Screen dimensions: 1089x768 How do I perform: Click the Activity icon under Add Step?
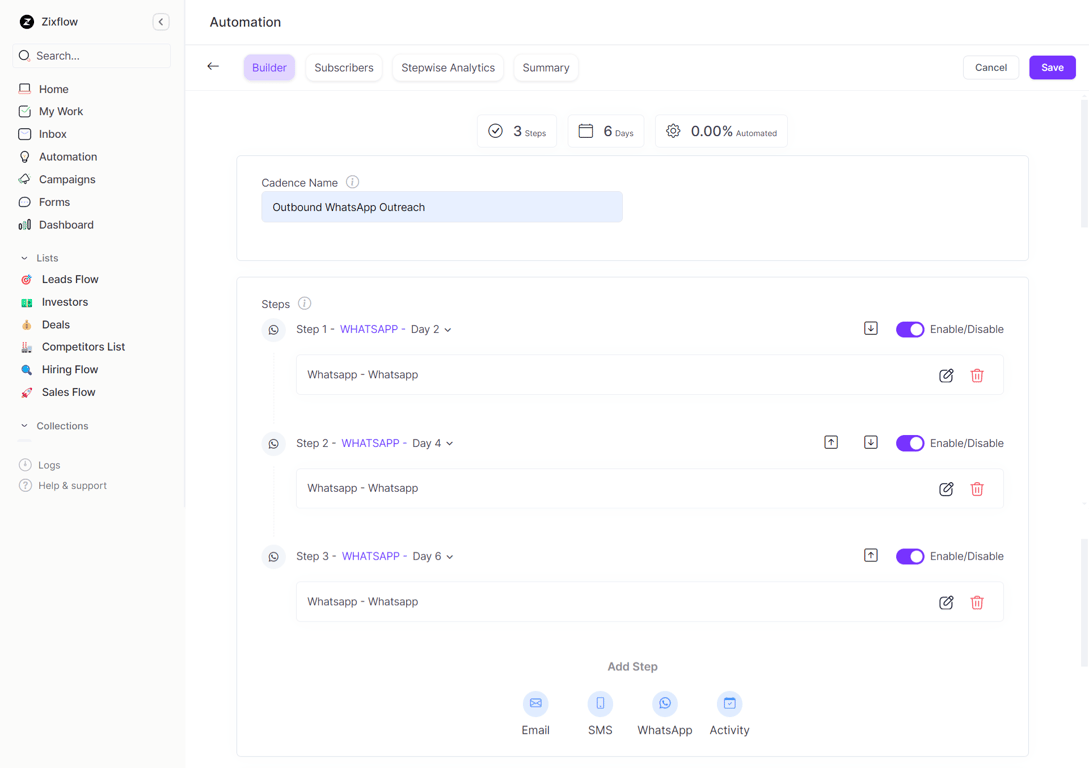point(729,703)
